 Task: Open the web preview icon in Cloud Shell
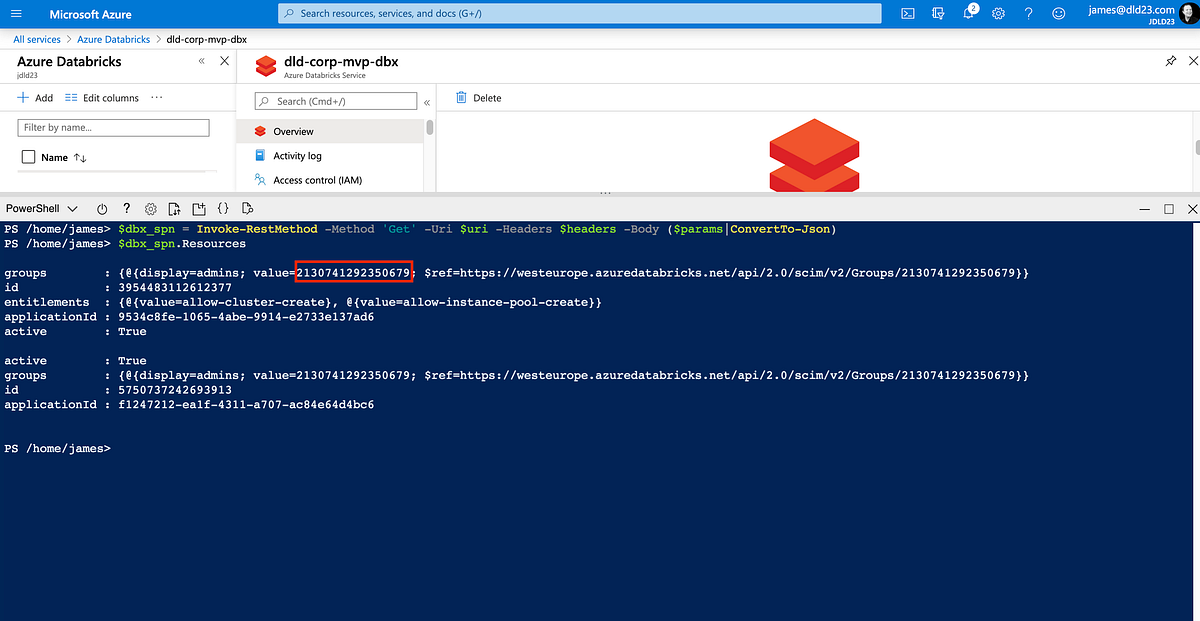pos(247,208)
